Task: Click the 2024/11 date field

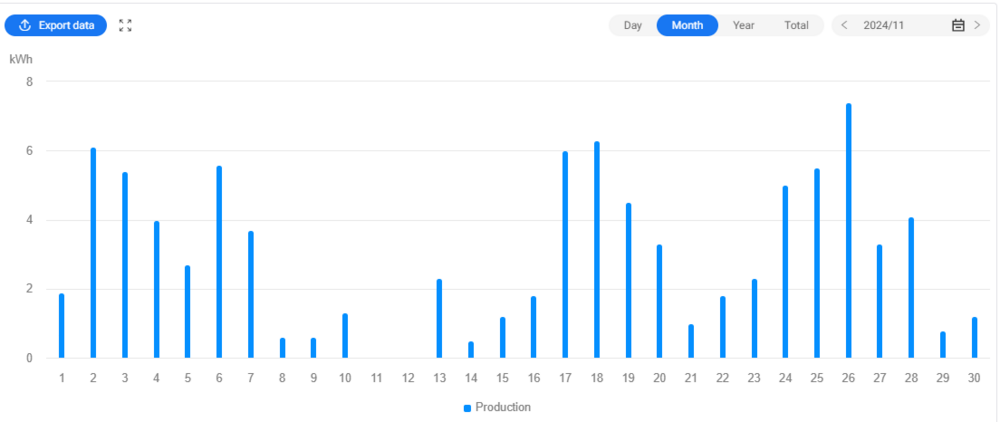Action: click(x=885, y=25)
